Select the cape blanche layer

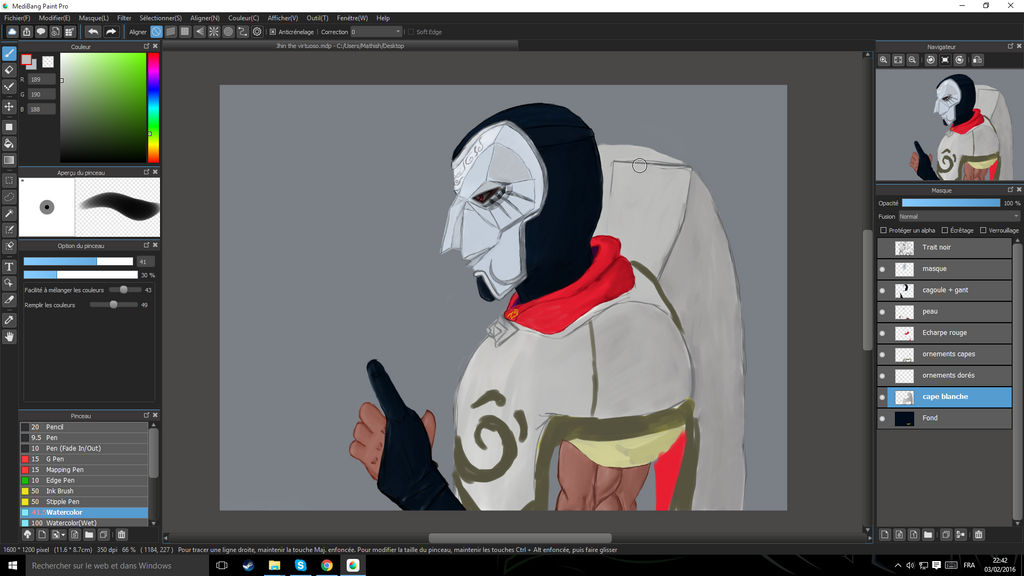coord(944,396)
